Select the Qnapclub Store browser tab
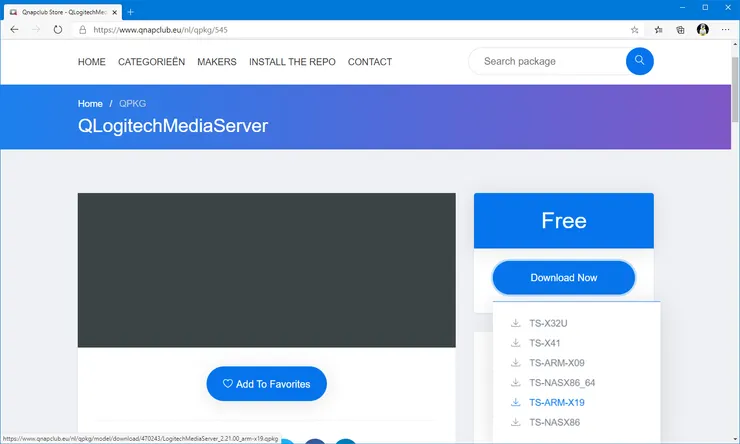 [63, 12]
